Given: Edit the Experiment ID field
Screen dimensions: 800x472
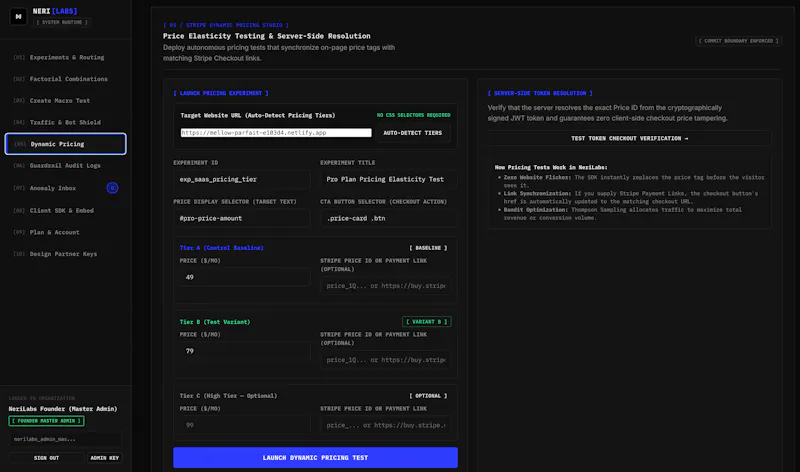Looking at the screenshot, I should (242, 180).
